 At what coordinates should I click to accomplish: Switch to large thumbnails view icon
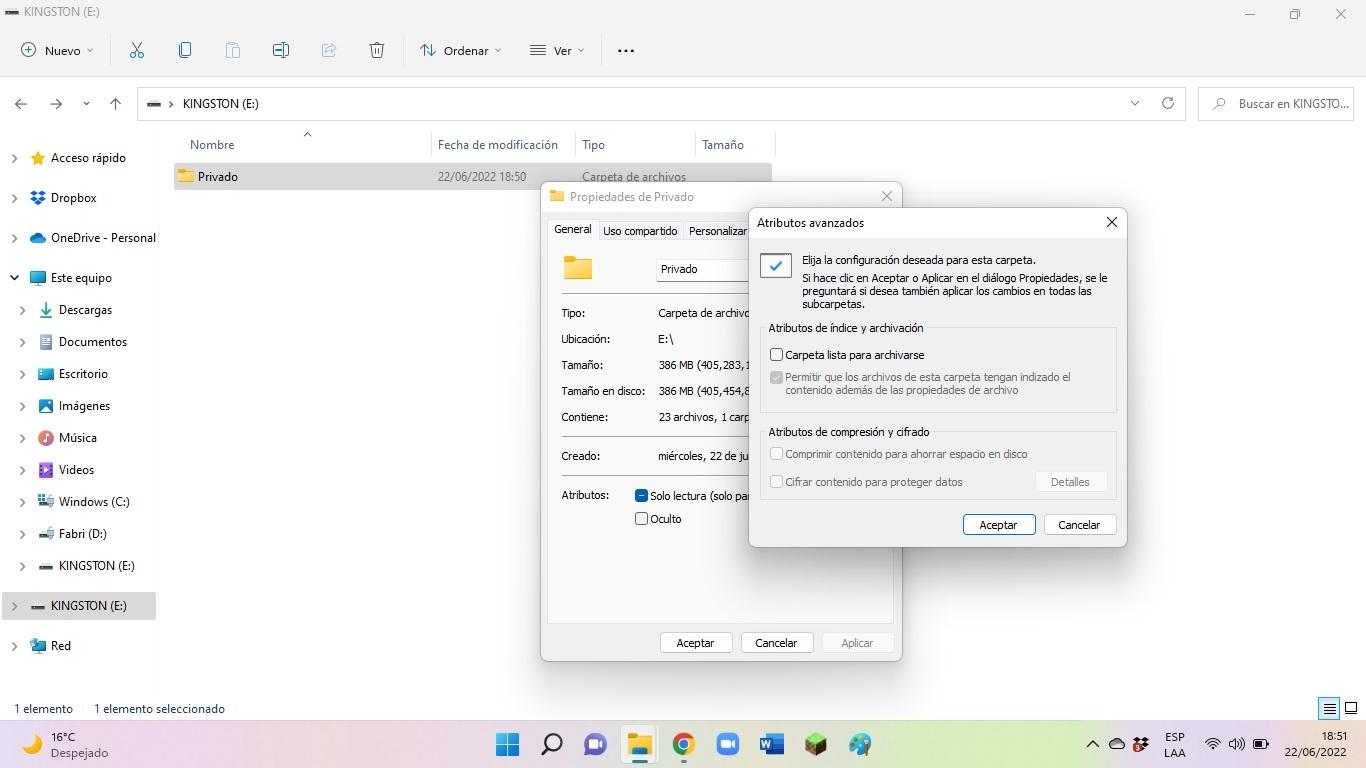1350,708
